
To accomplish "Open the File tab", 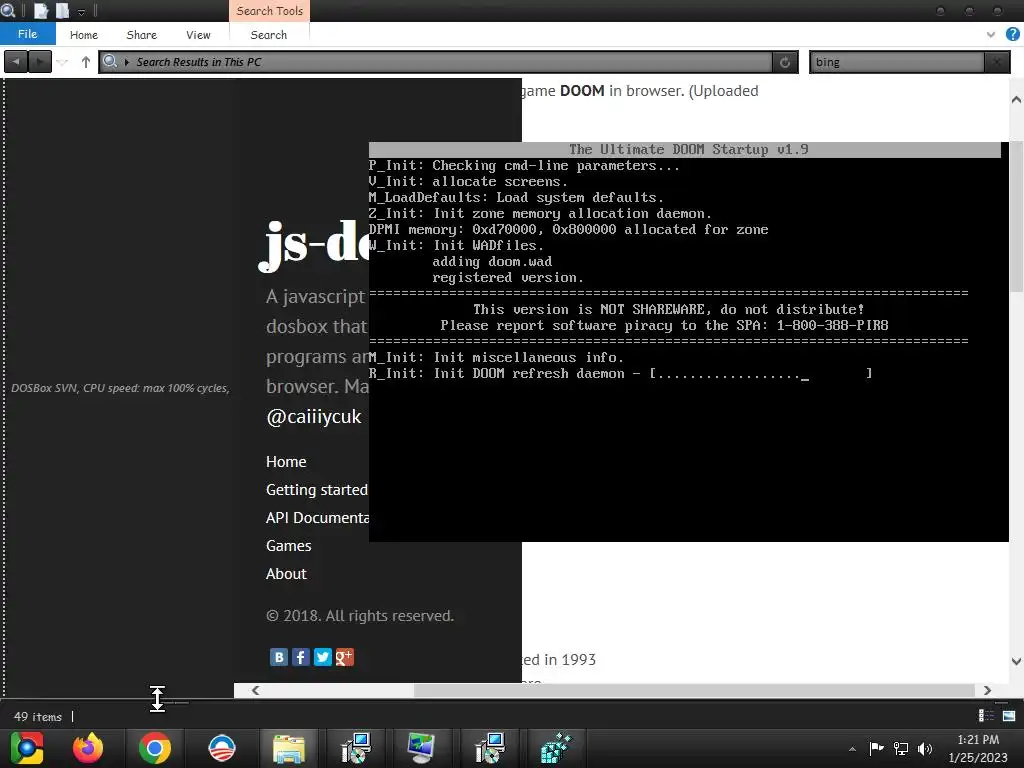I will click(27, 34).
